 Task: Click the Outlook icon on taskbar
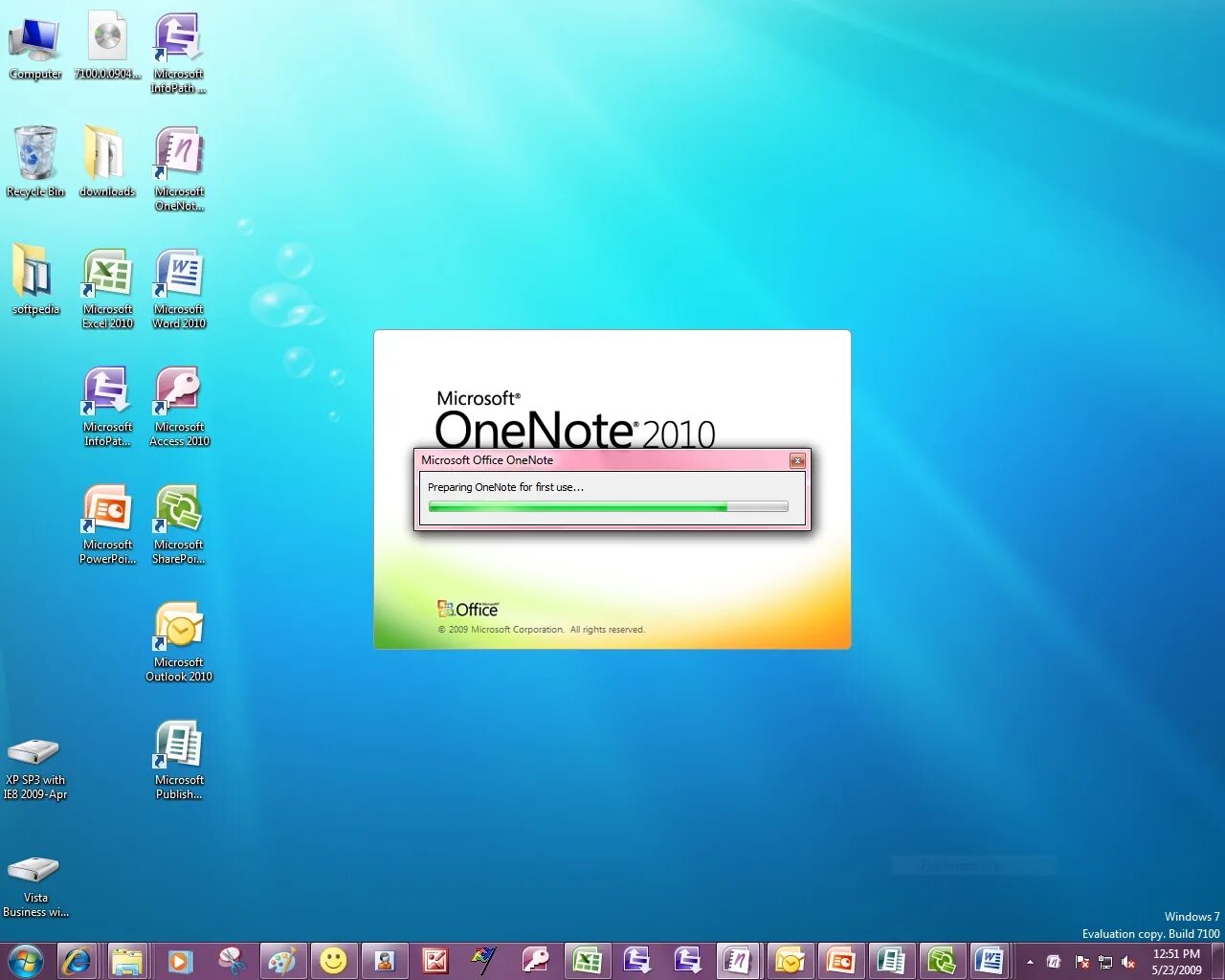(x=790, y=960)
